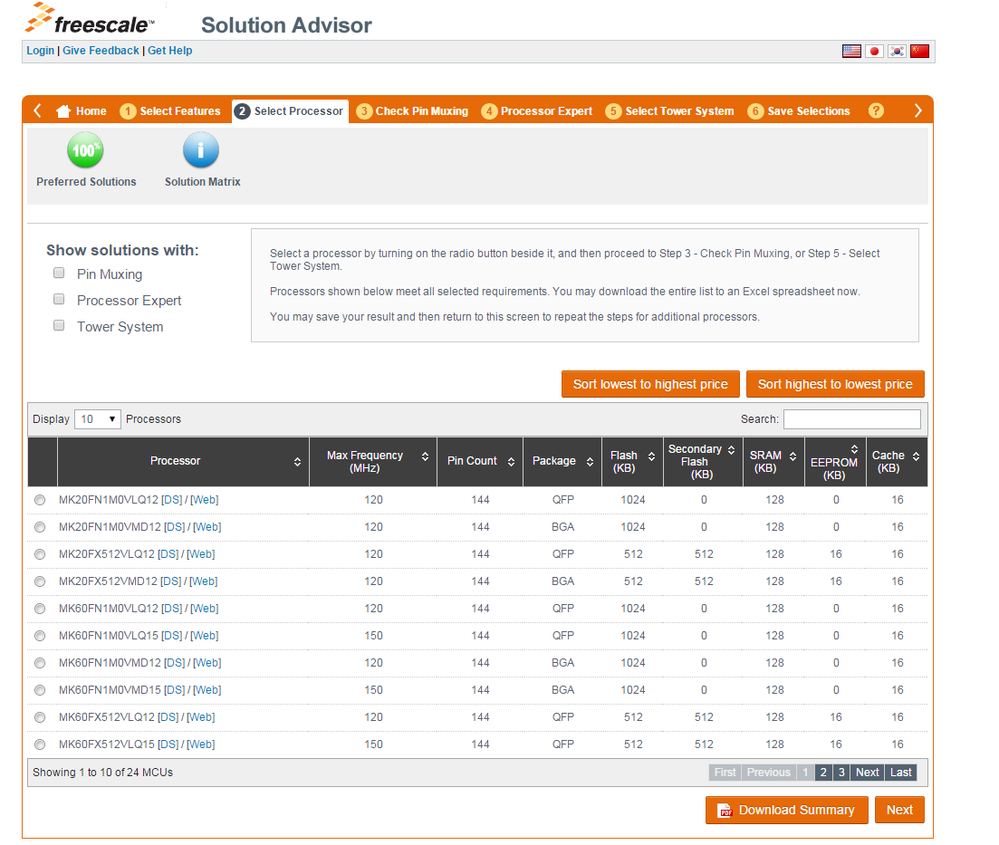Go to the Home tab
999x845 pixels.
[82, 111]
